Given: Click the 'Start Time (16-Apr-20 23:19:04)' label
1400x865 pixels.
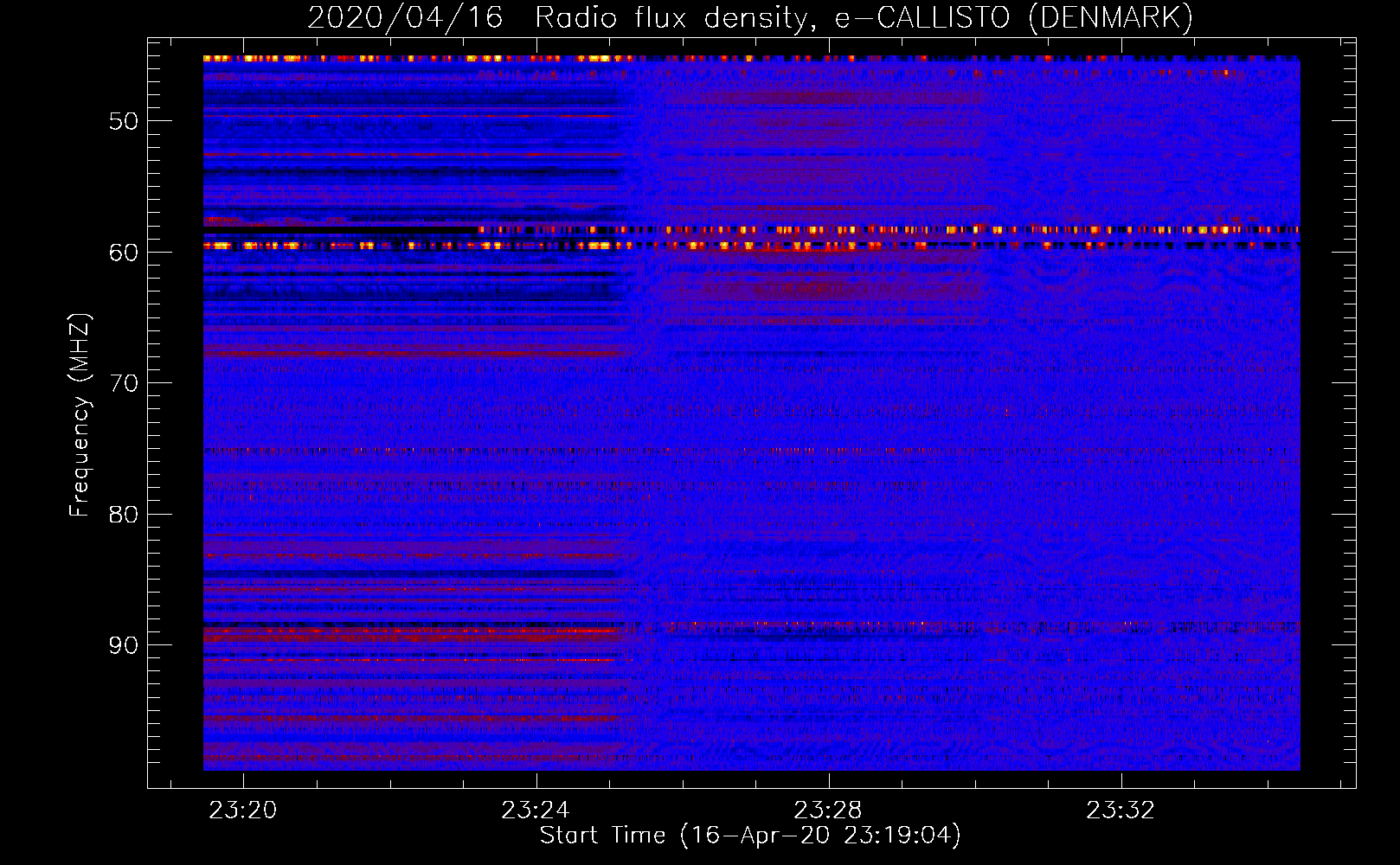Looking at the screenshot, I should pyautogui.click(x=750, y=836).
